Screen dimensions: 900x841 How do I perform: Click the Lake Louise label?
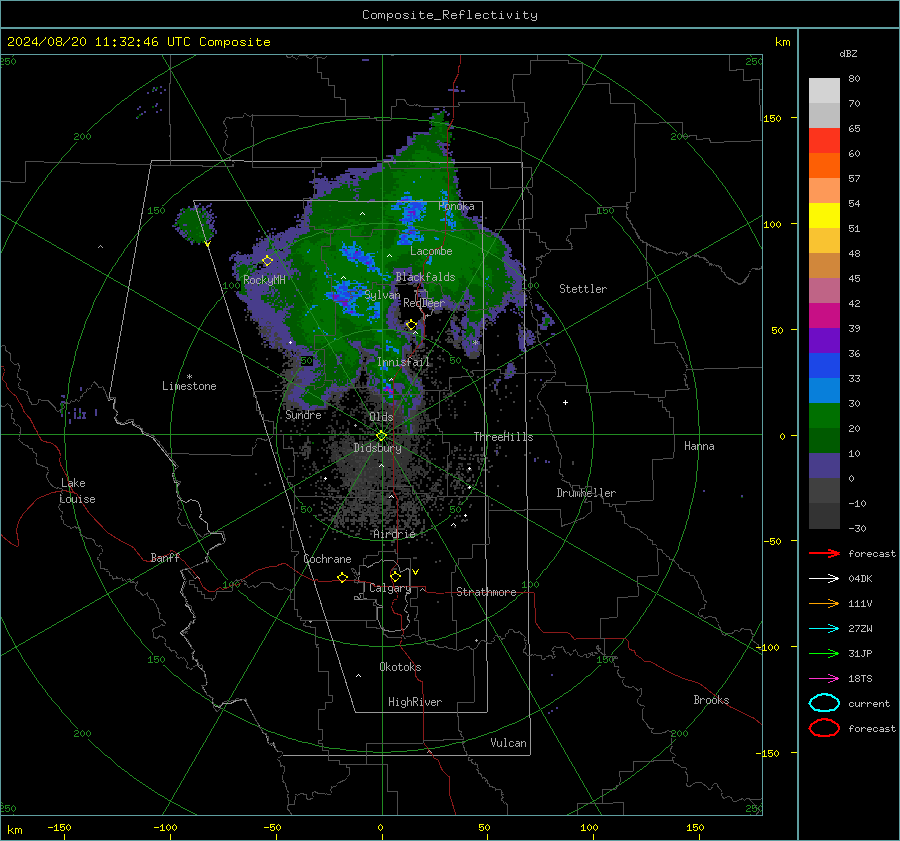click(x=77, y=491)
